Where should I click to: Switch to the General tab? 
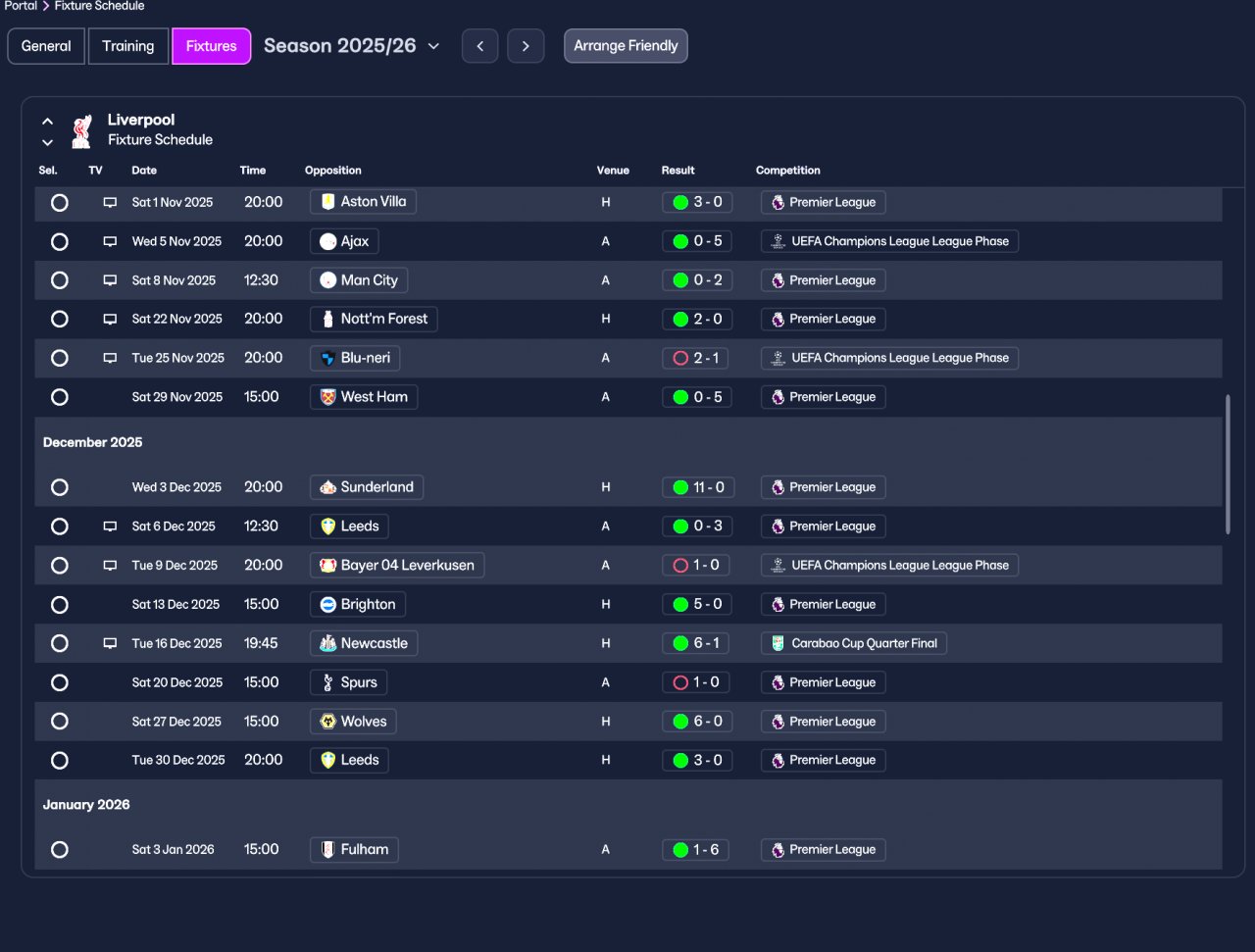(46, 46)
